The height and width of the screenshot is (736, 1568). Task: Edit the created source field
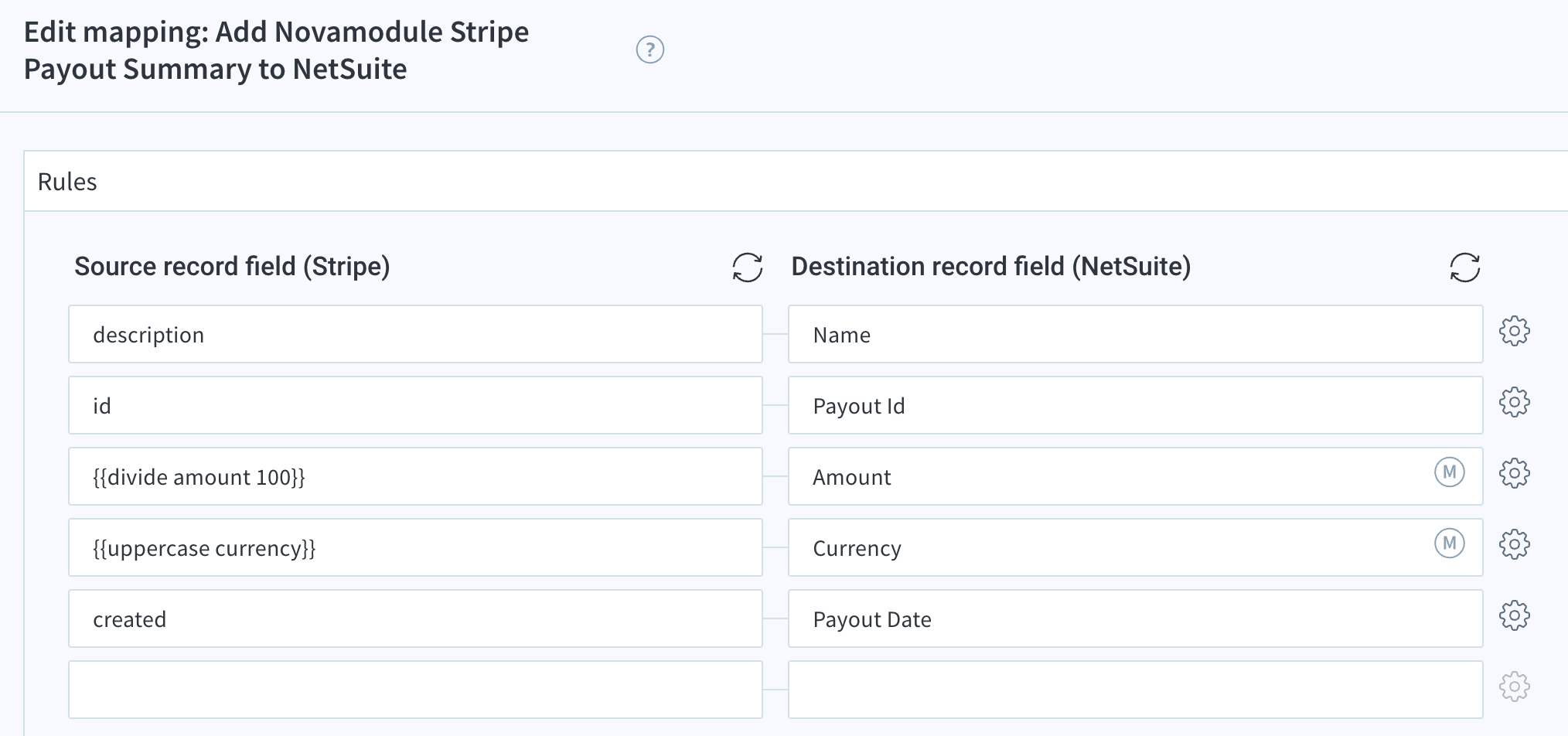tap(415, 618)
